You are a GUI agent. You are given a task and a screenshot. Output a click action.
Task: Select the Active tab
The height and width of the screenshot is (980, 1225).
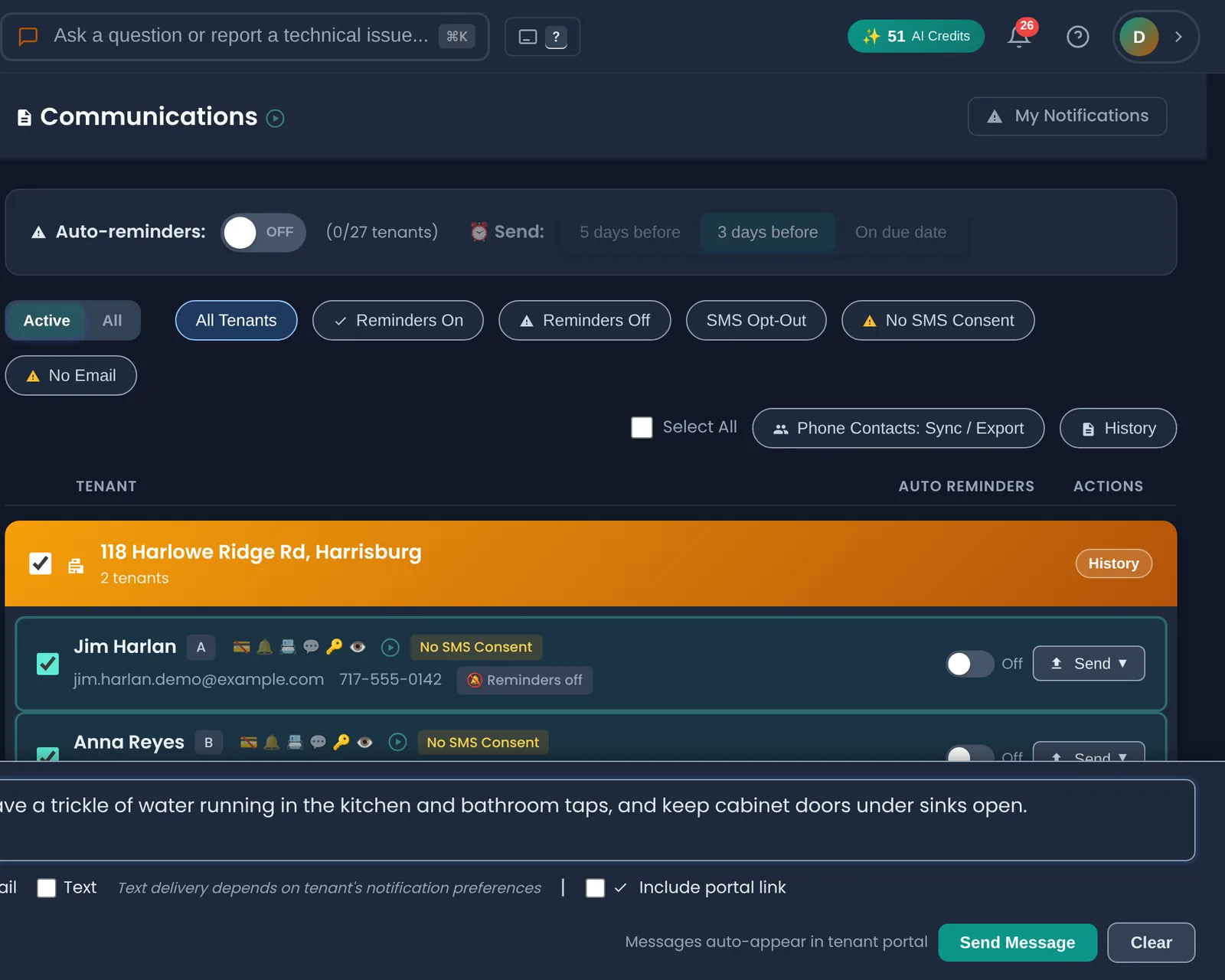tap(47, 321)
